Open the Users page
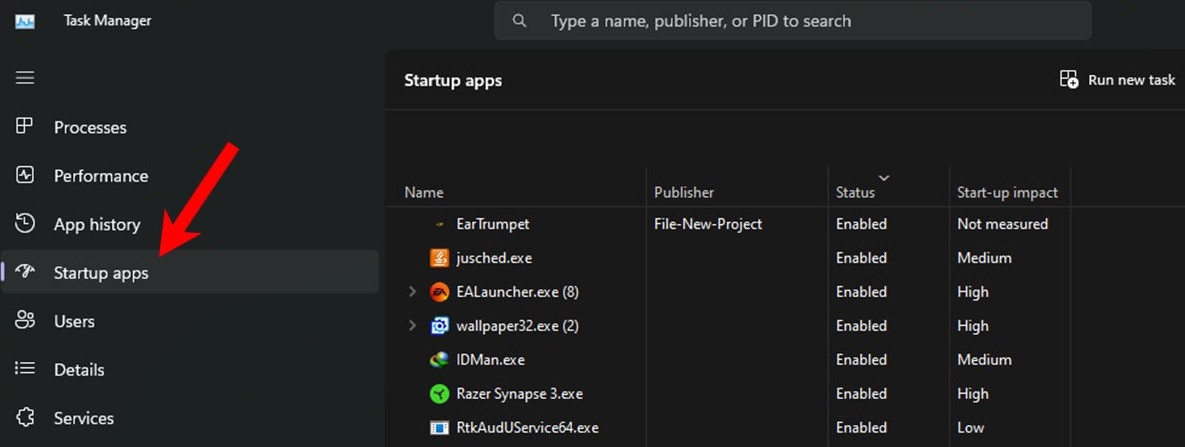Image resolution: width=1185 pixels, height=447 pixels. tap(190, 321)
